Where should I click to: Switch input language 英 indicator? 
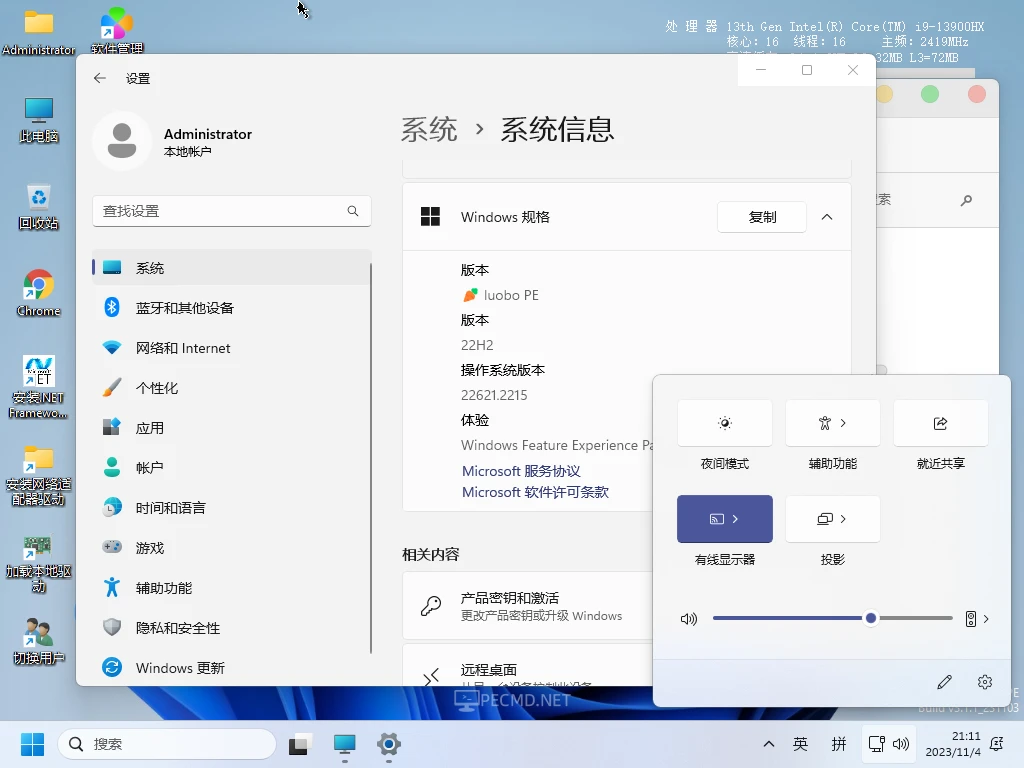pos(801,744)
